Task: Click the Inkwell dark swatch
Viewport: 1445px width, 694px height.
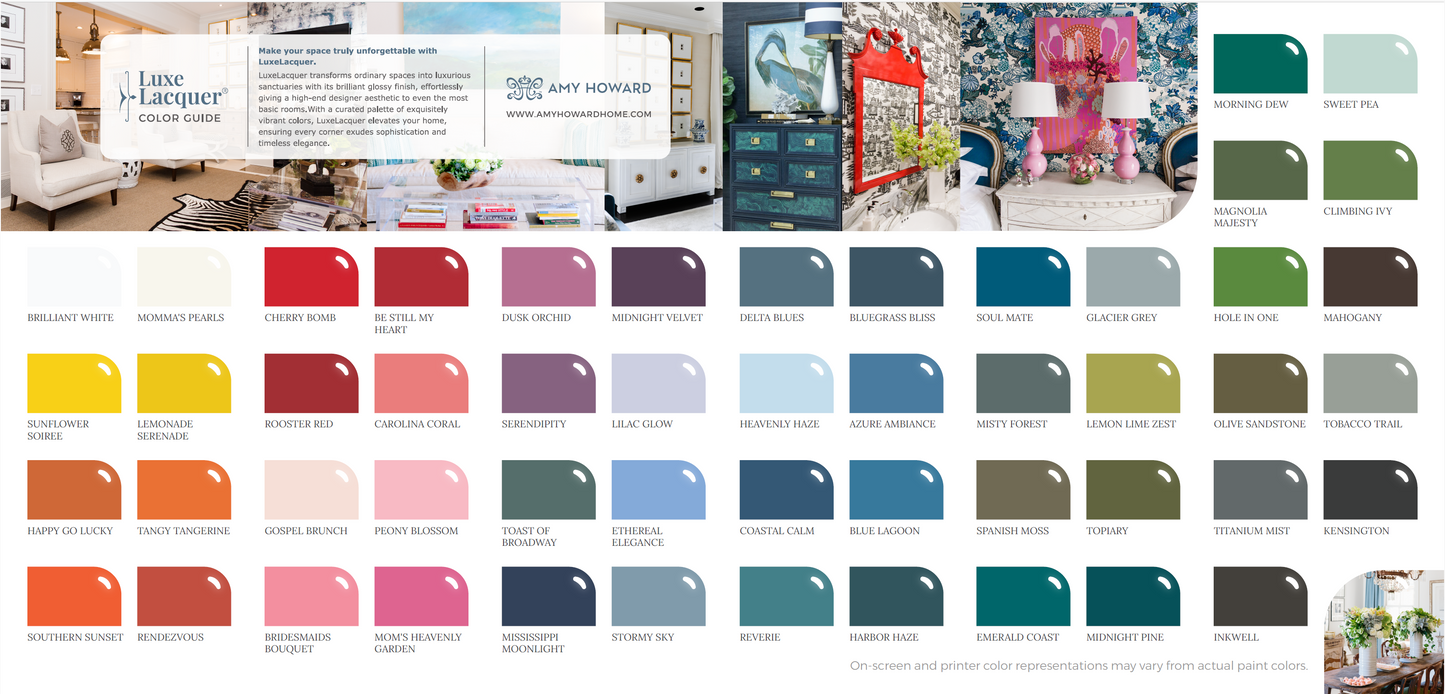Action: click(x=1260, y=596)
